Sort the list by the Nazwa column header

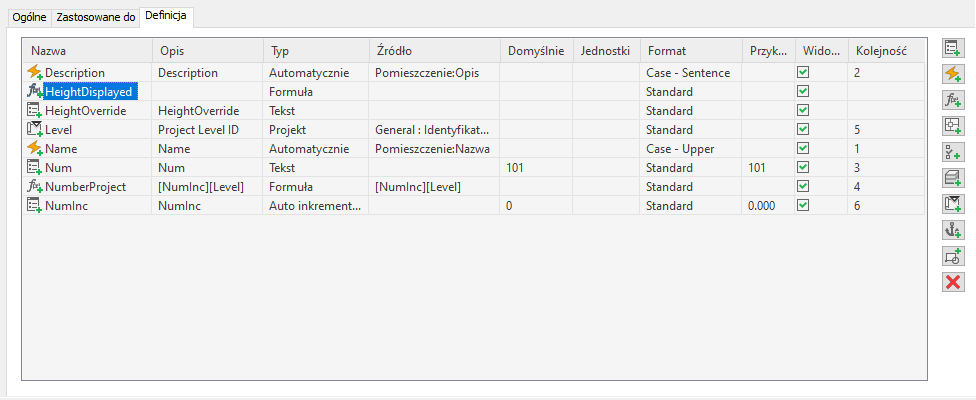click(87, 50)
